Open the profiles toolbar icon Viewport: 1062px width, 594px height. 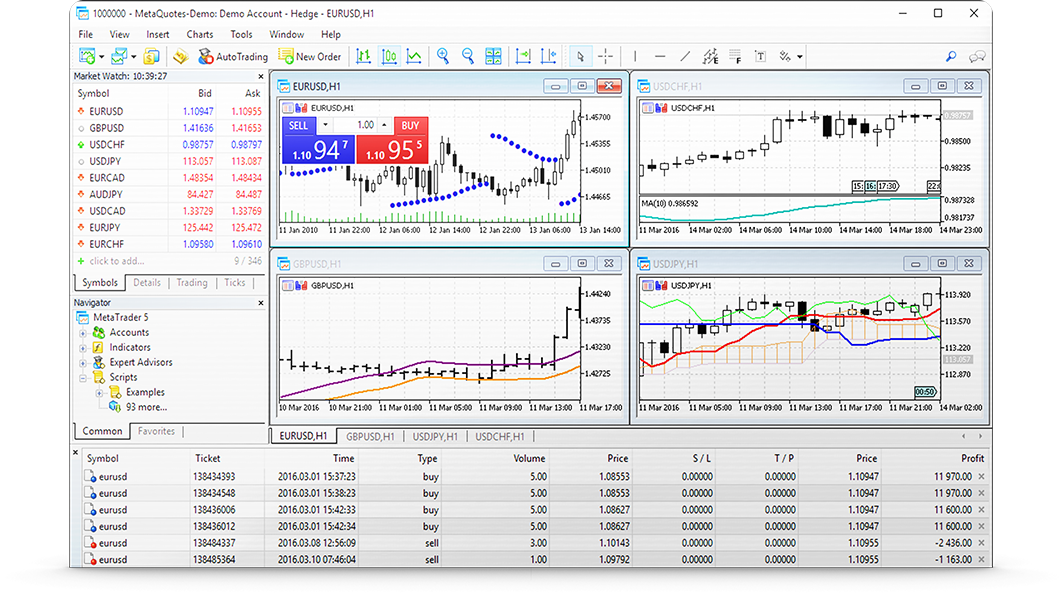[x=119, y=56]
